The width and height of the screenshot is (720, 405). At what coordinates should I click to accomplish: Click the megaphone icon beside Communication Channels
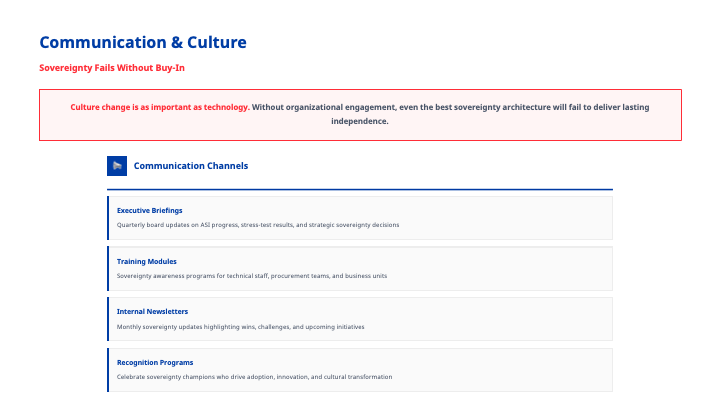click(117, 166)
